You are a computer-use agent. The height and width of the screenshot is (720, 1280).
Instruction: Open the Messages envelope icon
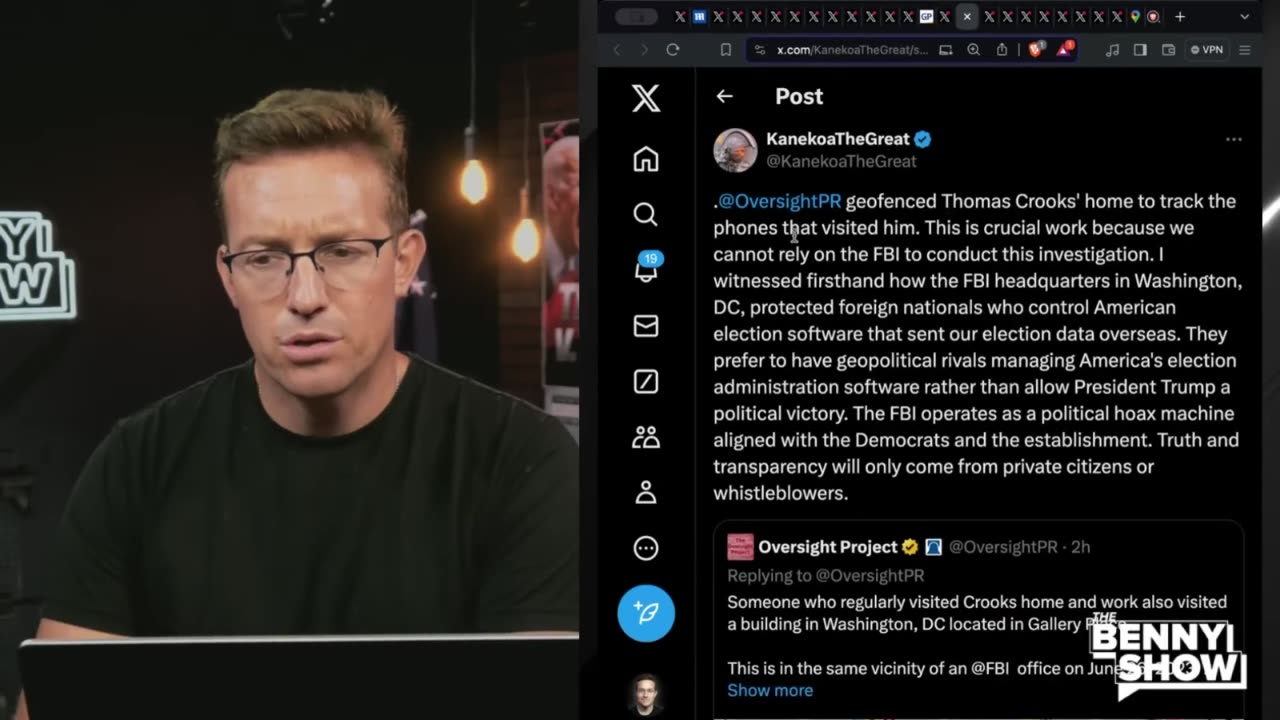[x=646, y=326]
